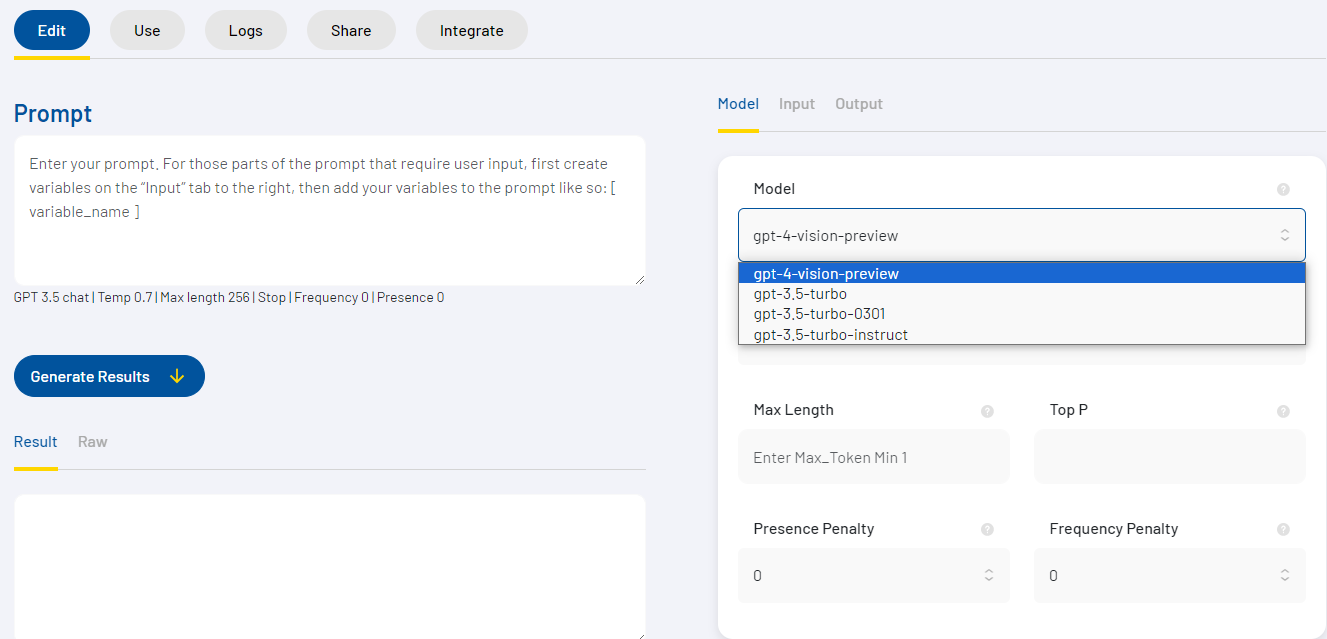1327x639 pixels.
Task: Pick the gpt-3.5-turbo-instruct model option
Action: point(830,335)
